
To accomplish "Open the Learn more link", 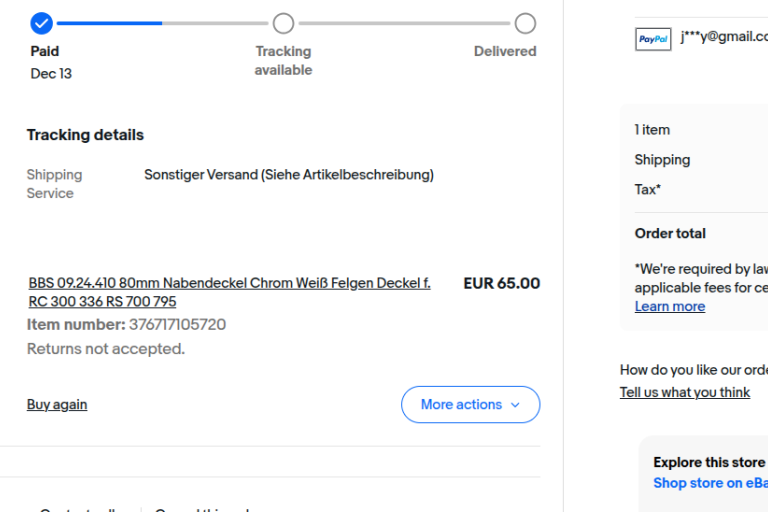I will 669,306.
